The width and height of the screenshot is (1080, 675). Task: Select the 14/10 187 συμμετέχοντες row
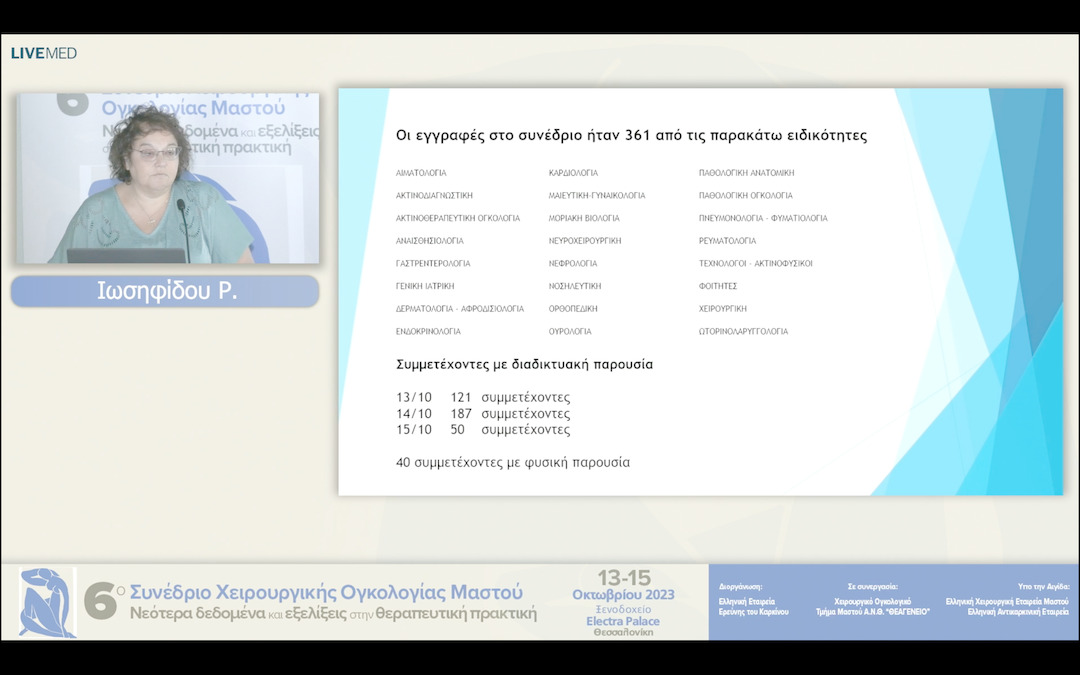(x=483, y=414)
